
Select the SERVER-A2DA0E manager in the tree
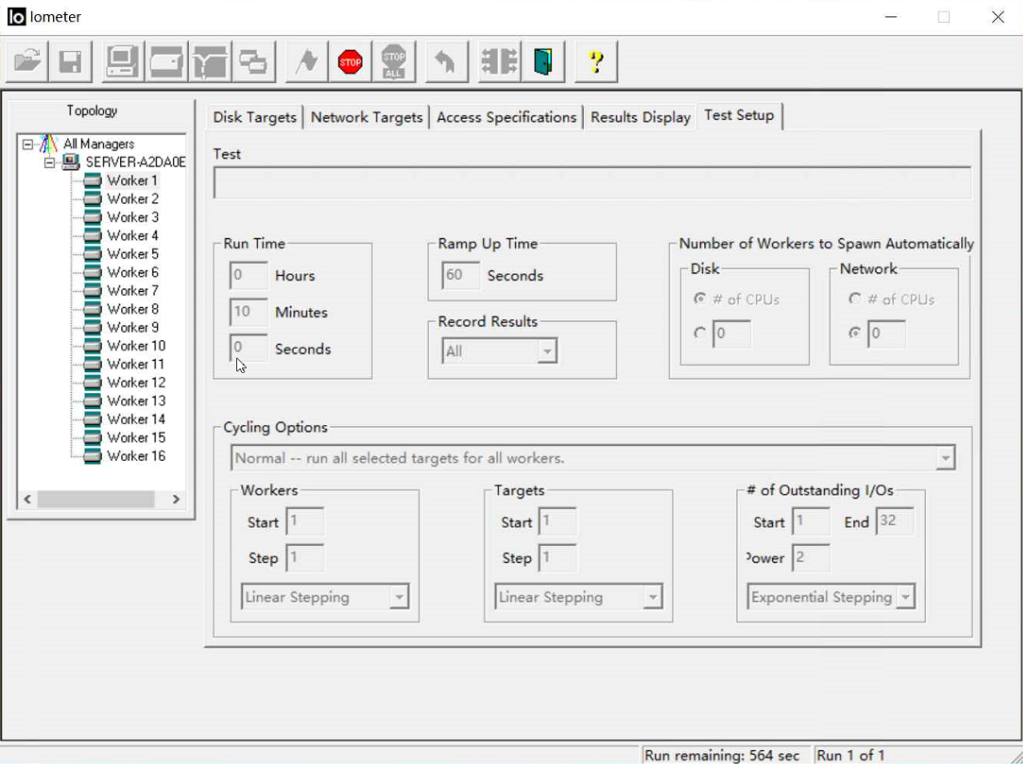click(x=135, y=162)
